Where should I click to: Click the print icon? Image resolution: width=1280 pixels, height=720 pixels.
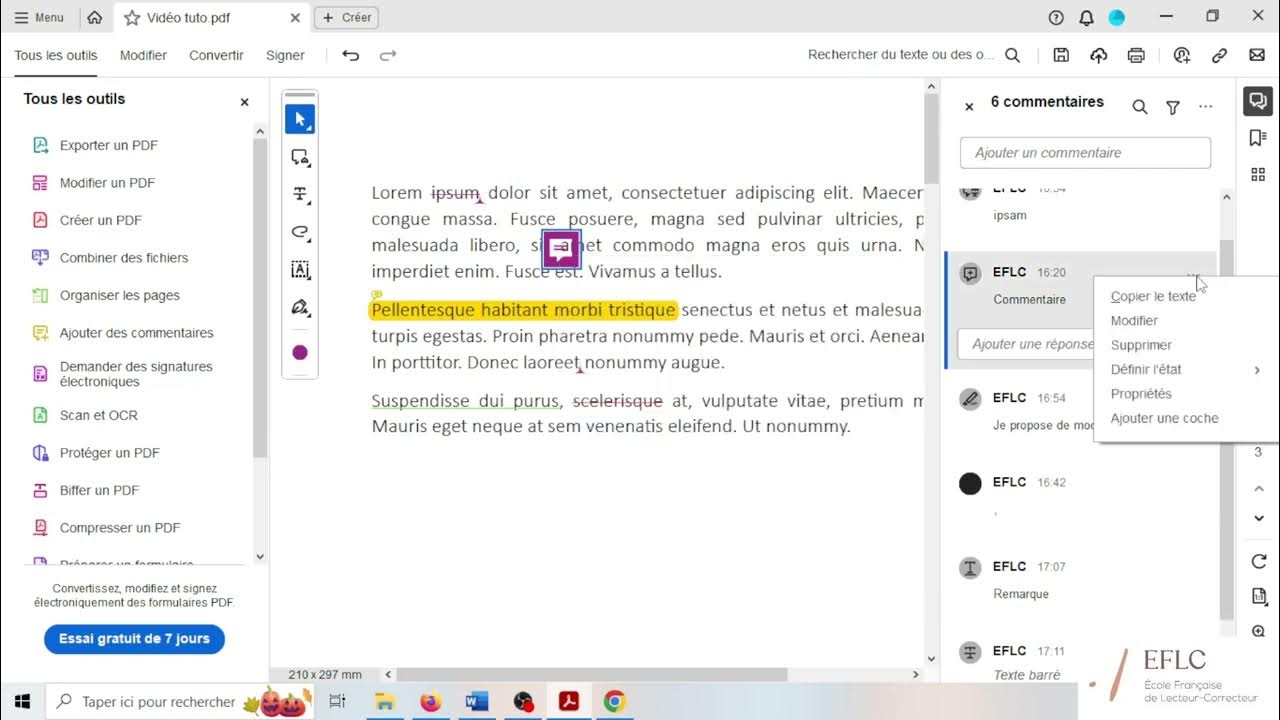click(x=1136, y=55)
